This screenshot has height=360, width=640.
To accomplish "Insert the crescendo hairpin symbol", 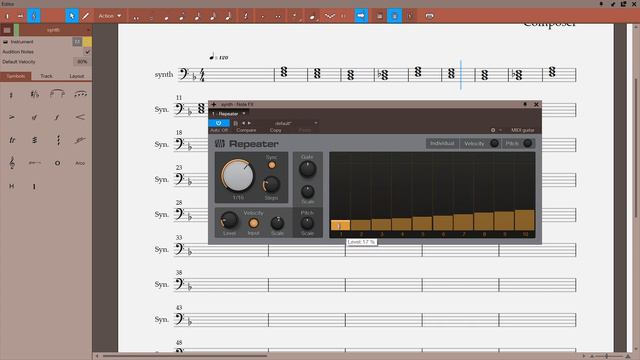I will tap(80, 117).
